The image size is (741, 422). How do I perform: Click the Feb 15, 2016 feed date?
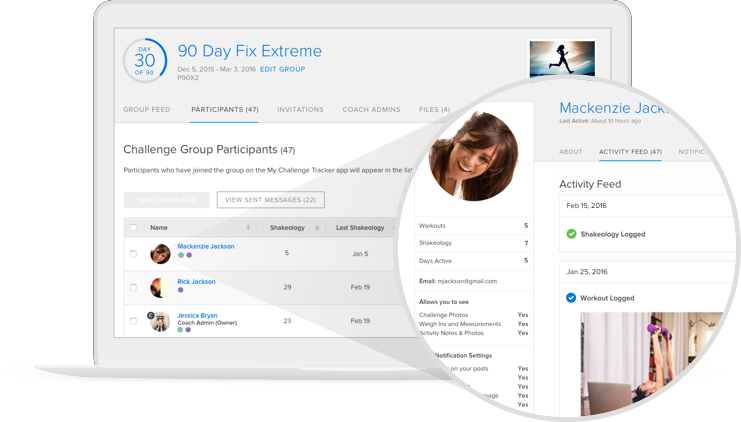click(x=586, y=206)
